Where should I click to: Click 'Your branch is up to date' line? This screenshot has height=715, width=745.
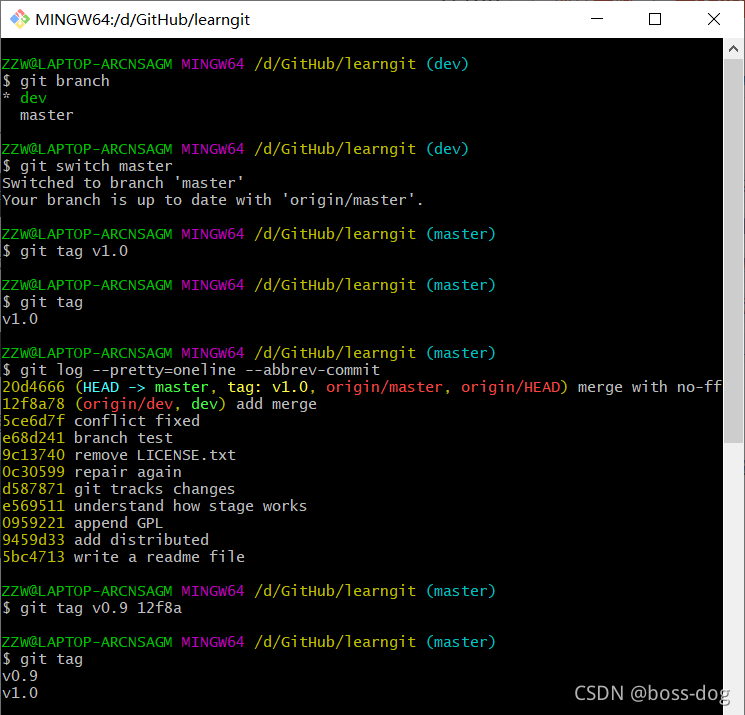pos(212,200)
